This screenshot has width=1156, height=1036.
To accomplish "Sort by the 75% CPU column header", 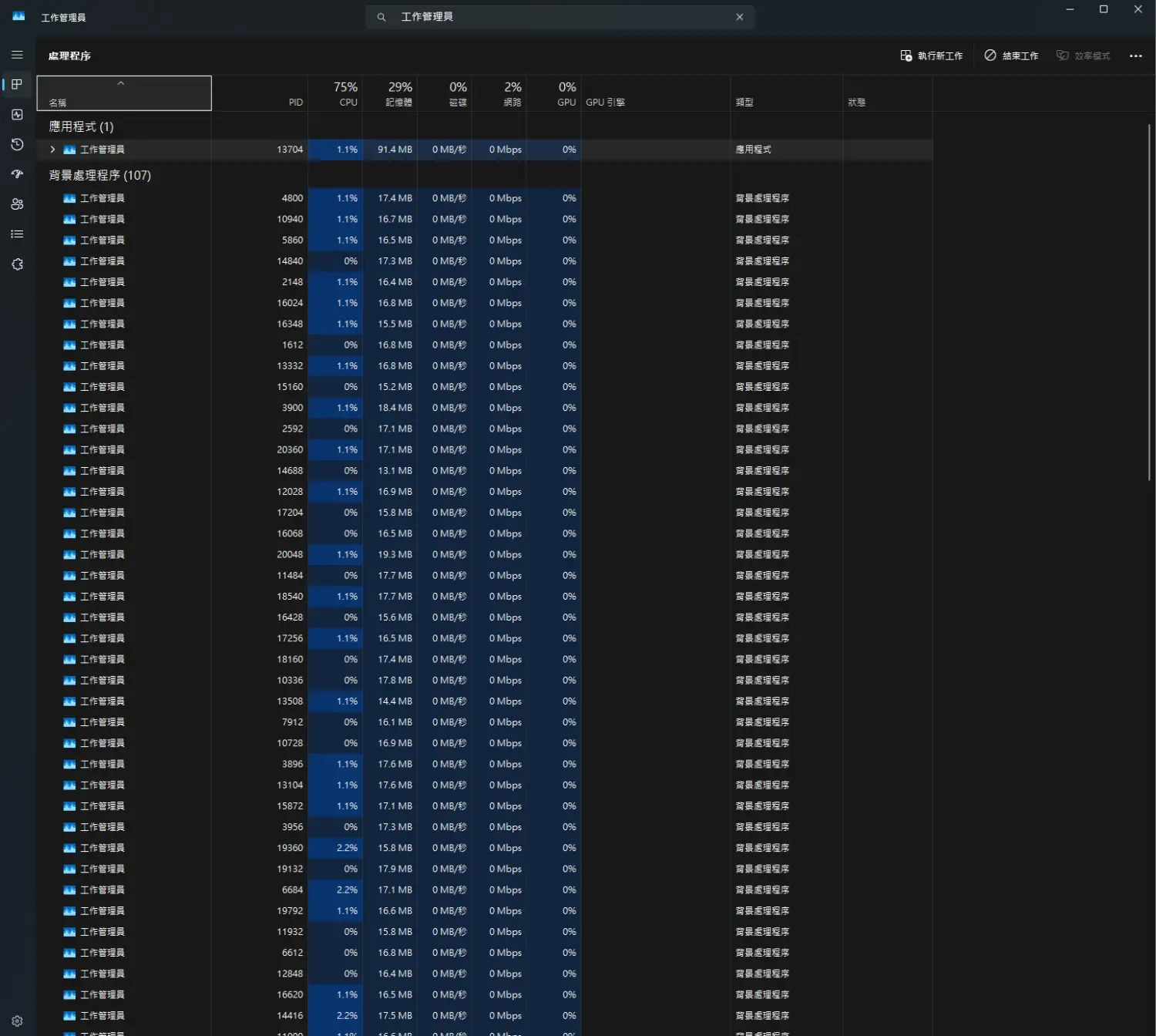I will pos(335,93).
